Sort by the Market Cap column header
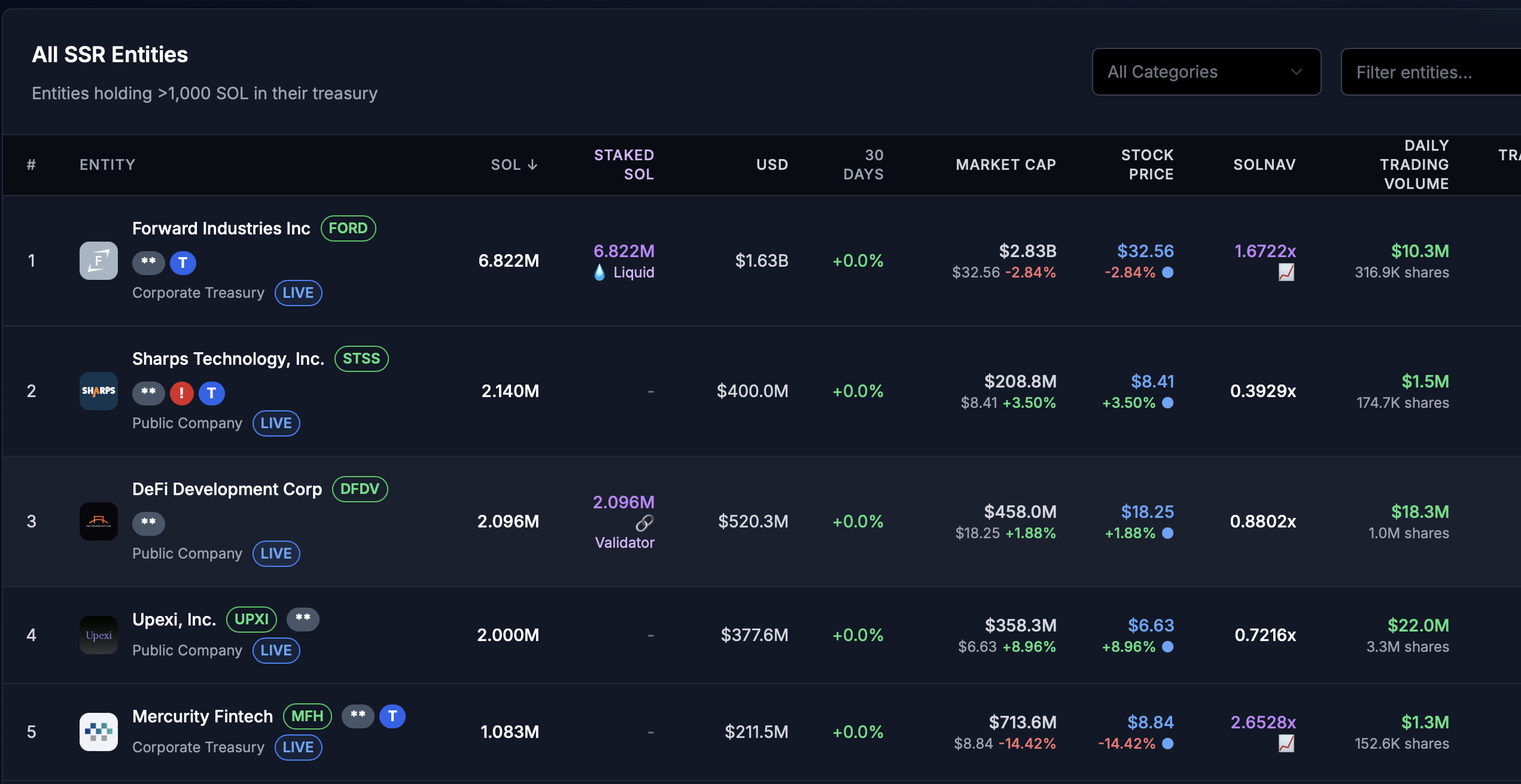The height and width of the screenshot is (784, 1521). pos(1005,164)
